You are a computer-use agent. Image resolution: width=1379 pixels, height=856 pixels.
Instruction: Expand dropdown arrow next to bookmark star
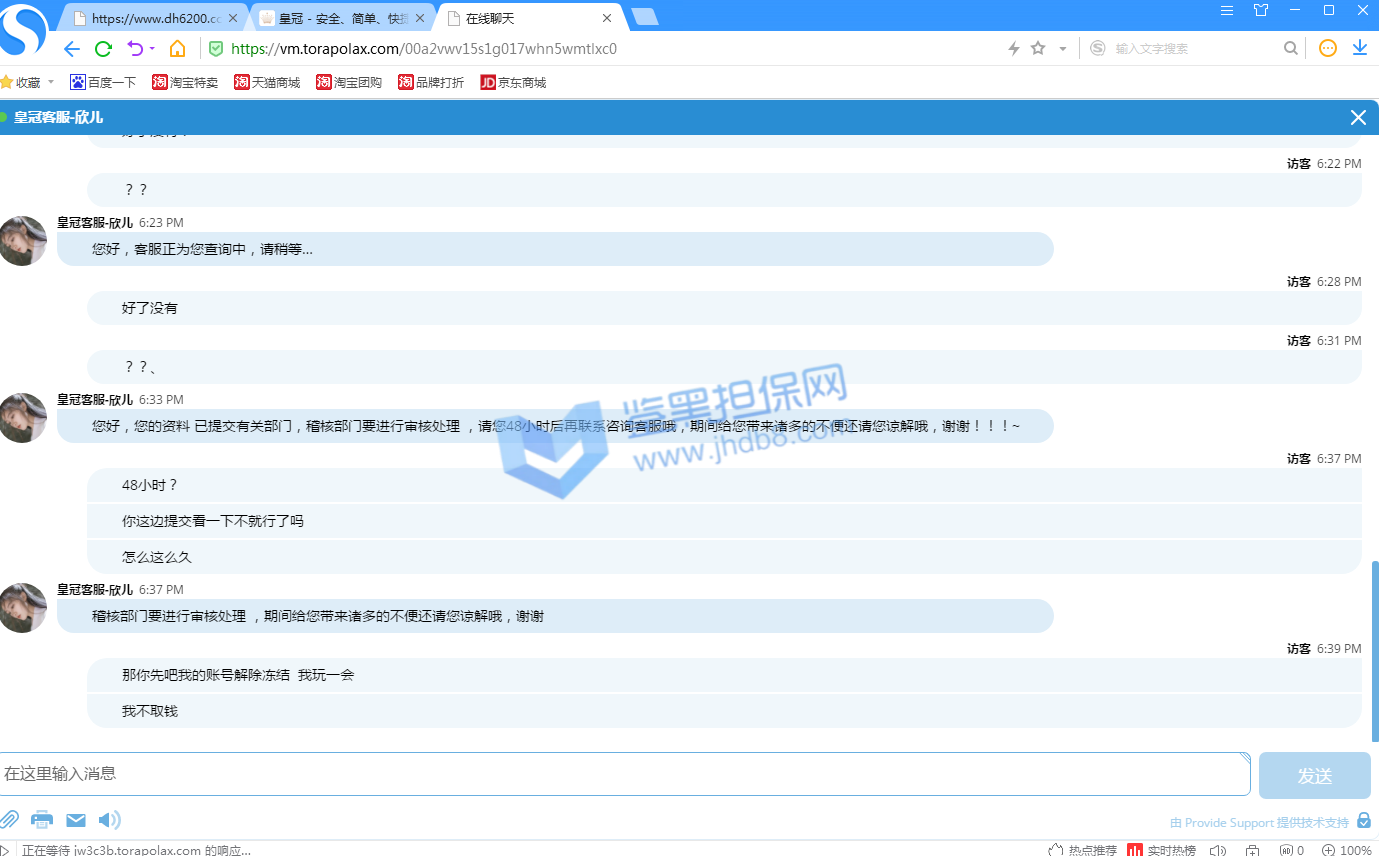[1062, 49]
